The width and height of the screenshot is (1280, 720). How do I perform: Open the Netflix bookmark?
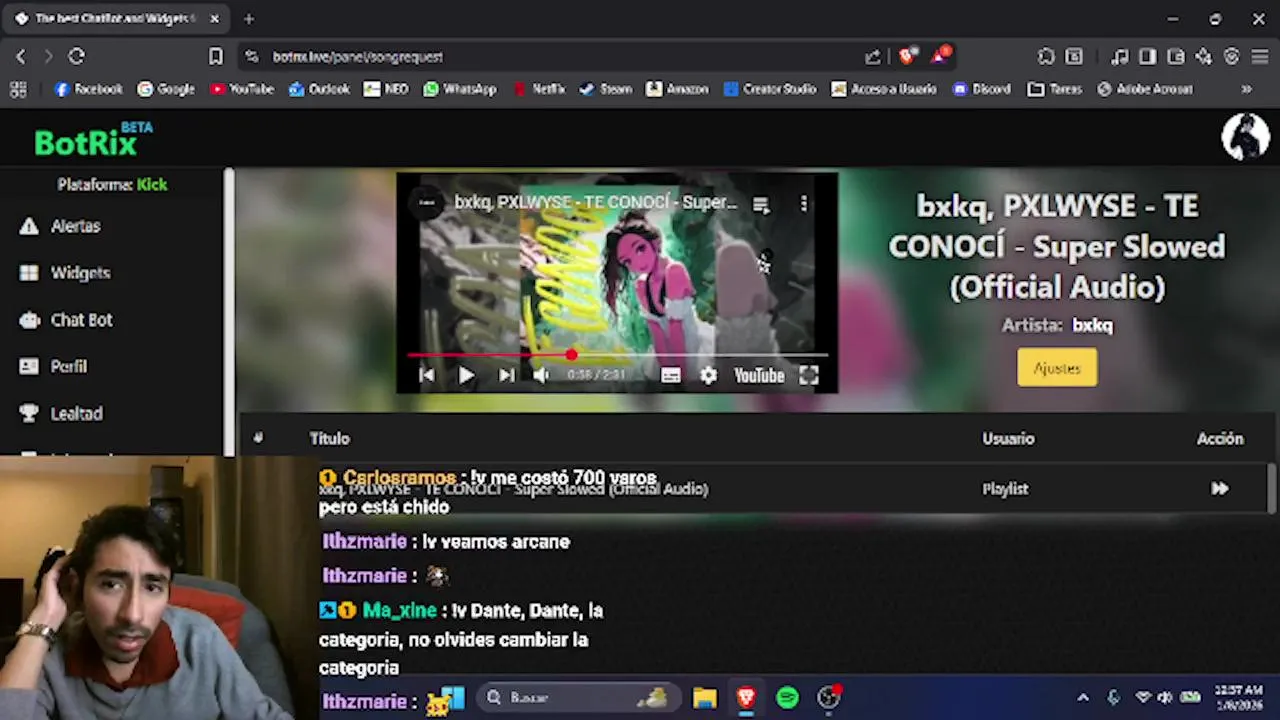[x=539, y=89]
